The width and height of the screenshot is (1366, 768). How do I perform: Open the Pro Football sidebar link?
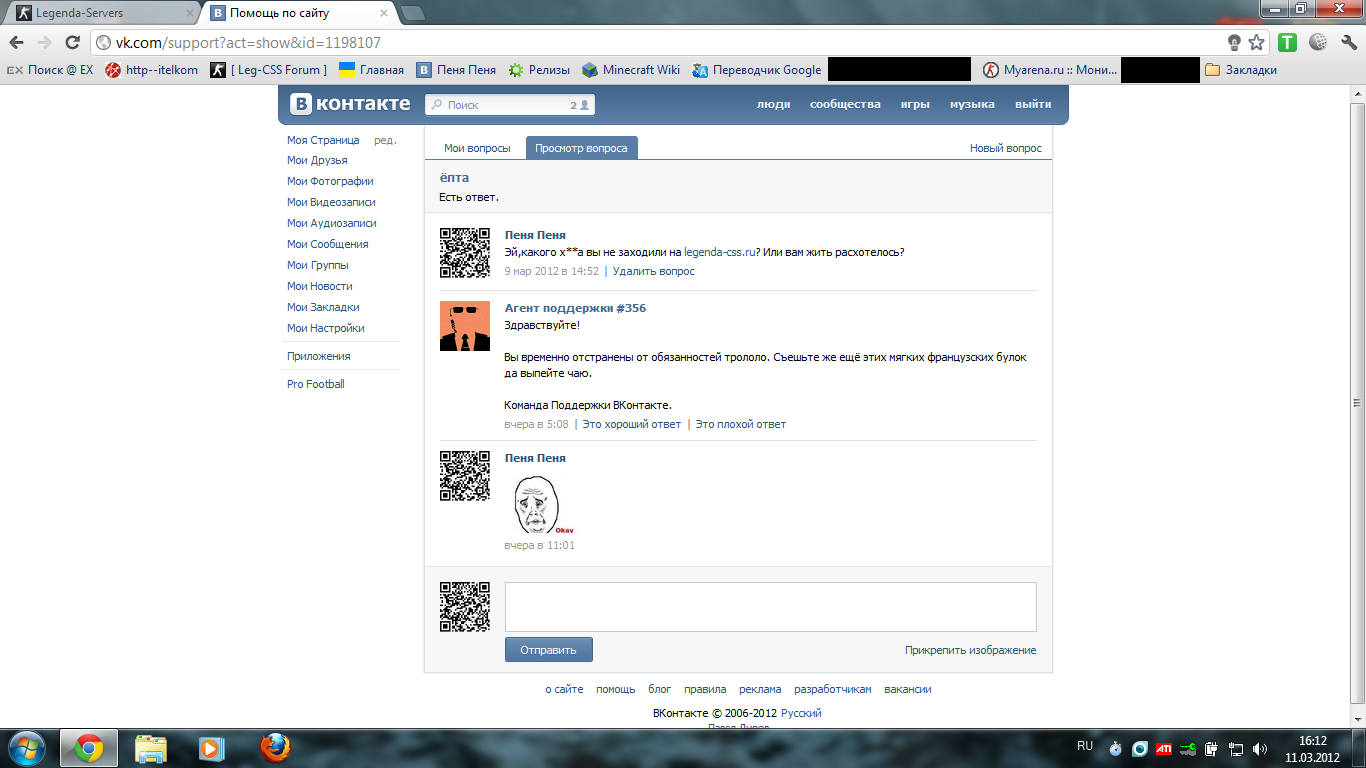tap(315, 384)
